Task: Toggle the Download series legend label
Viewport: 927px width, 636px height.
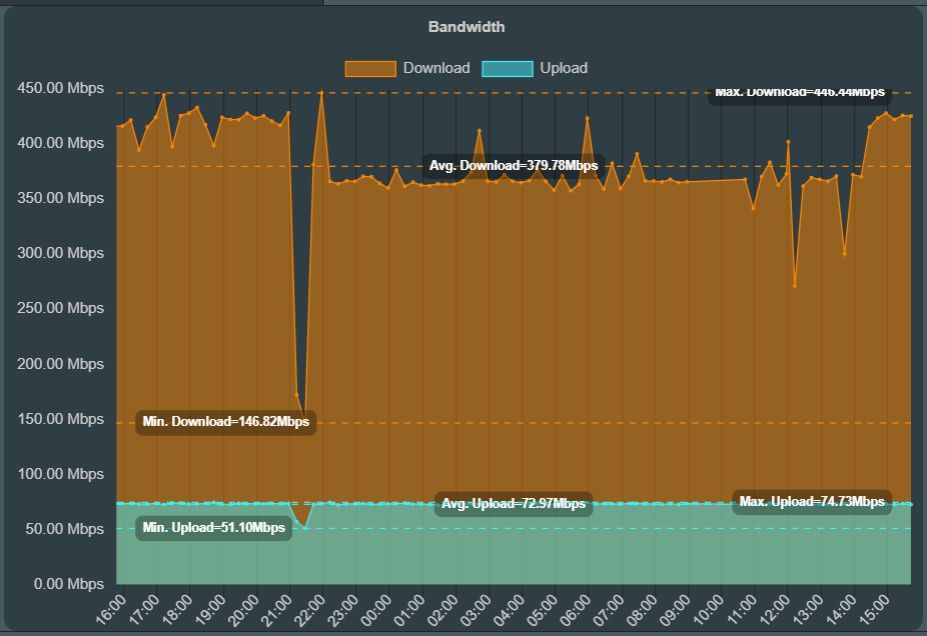Action: pos(436,68)
